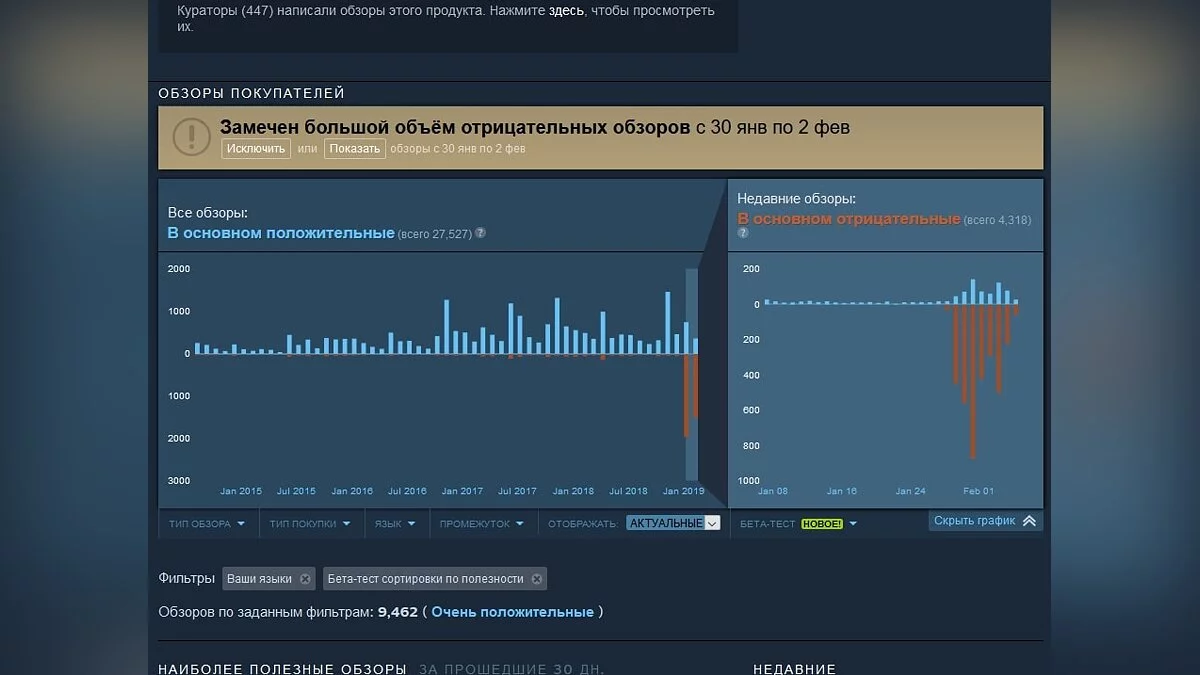Click 'Jul 2017' axis label on main chart
The height and width of the screenshot is (675, 1200).
tap(517, 491)
